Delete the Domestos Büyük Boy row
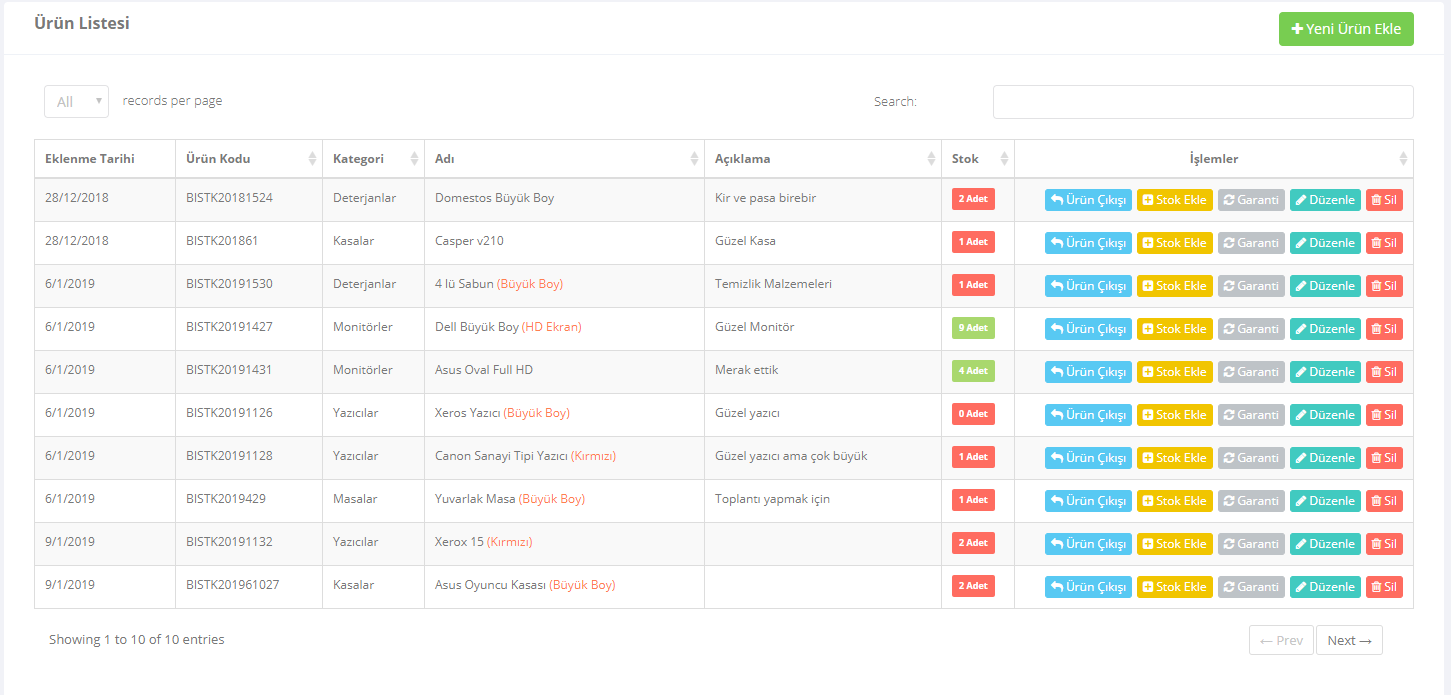Screen dimensions: 1451x695 (x=1384, y=200)
